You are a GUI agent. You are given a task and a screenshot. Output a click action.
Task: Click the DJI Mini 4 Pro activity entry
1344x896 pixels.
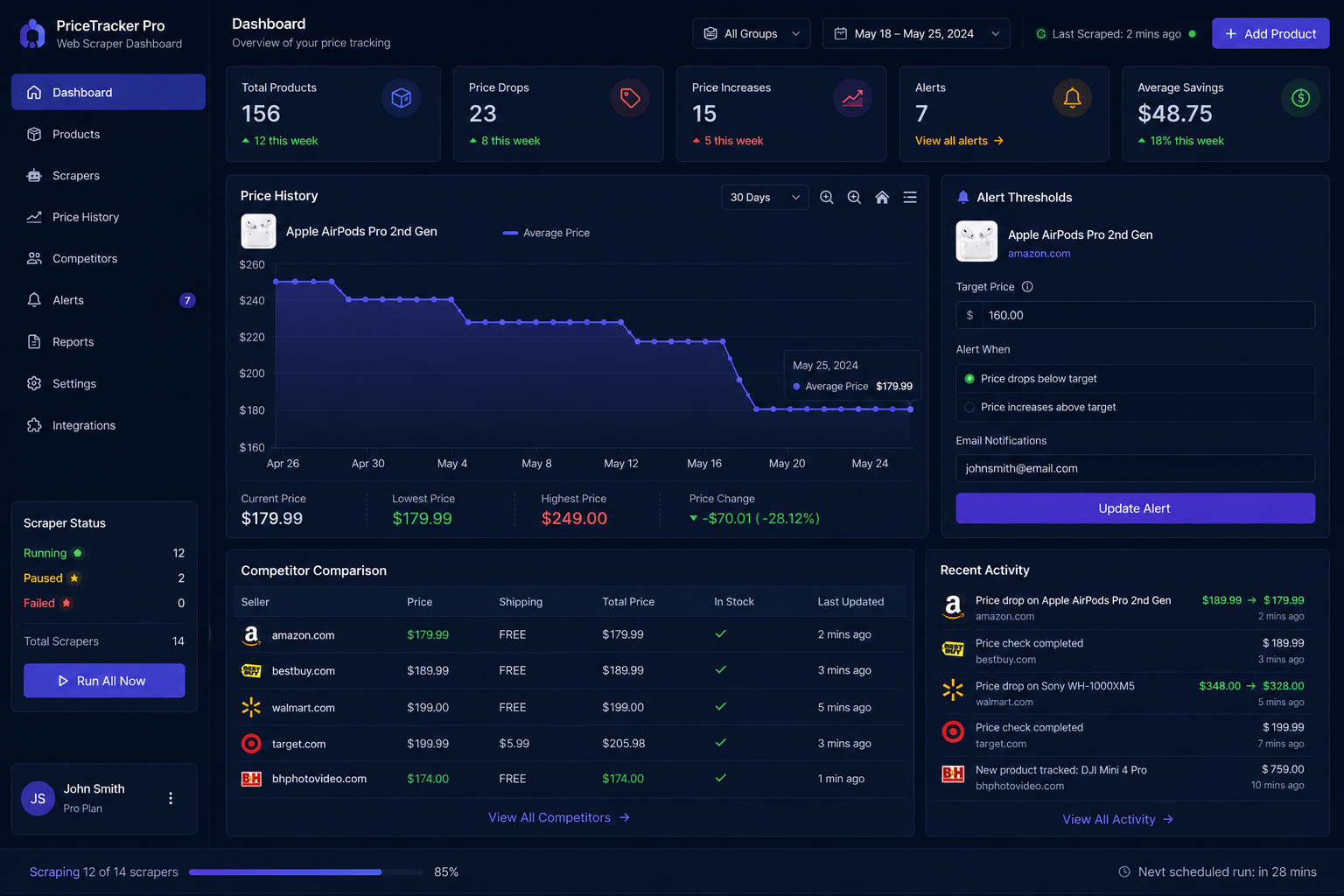coord(1123,777)
